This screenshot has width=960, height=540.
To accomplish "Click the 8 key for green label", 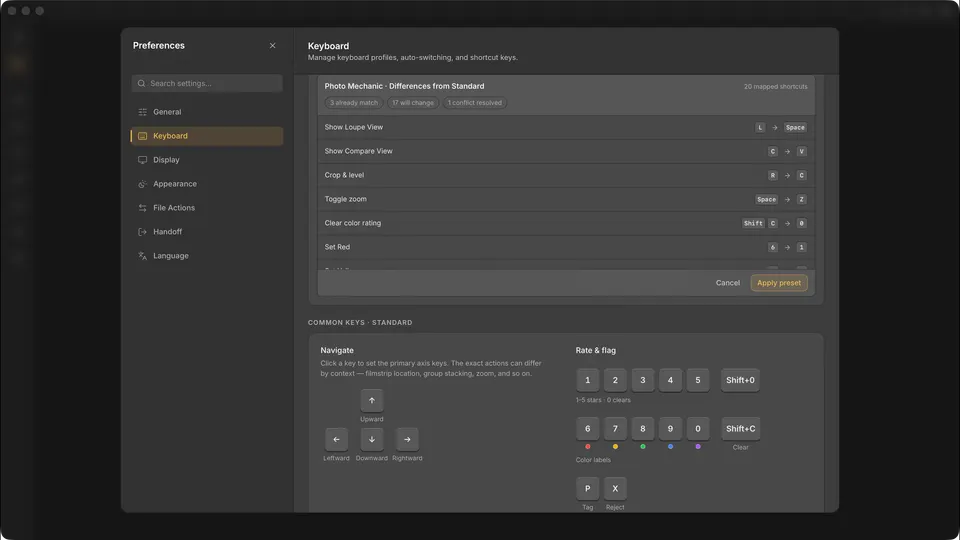I will [643, 429].
